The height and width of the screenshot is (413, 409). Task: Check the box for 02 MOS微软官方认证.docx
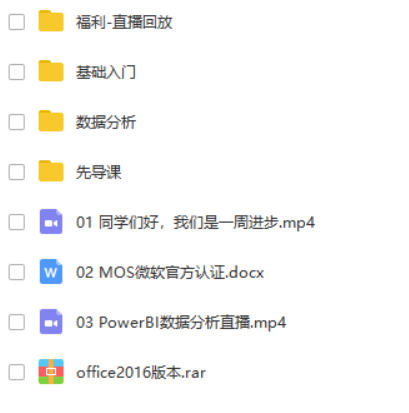pyautogui.click(x=17, y=272)
